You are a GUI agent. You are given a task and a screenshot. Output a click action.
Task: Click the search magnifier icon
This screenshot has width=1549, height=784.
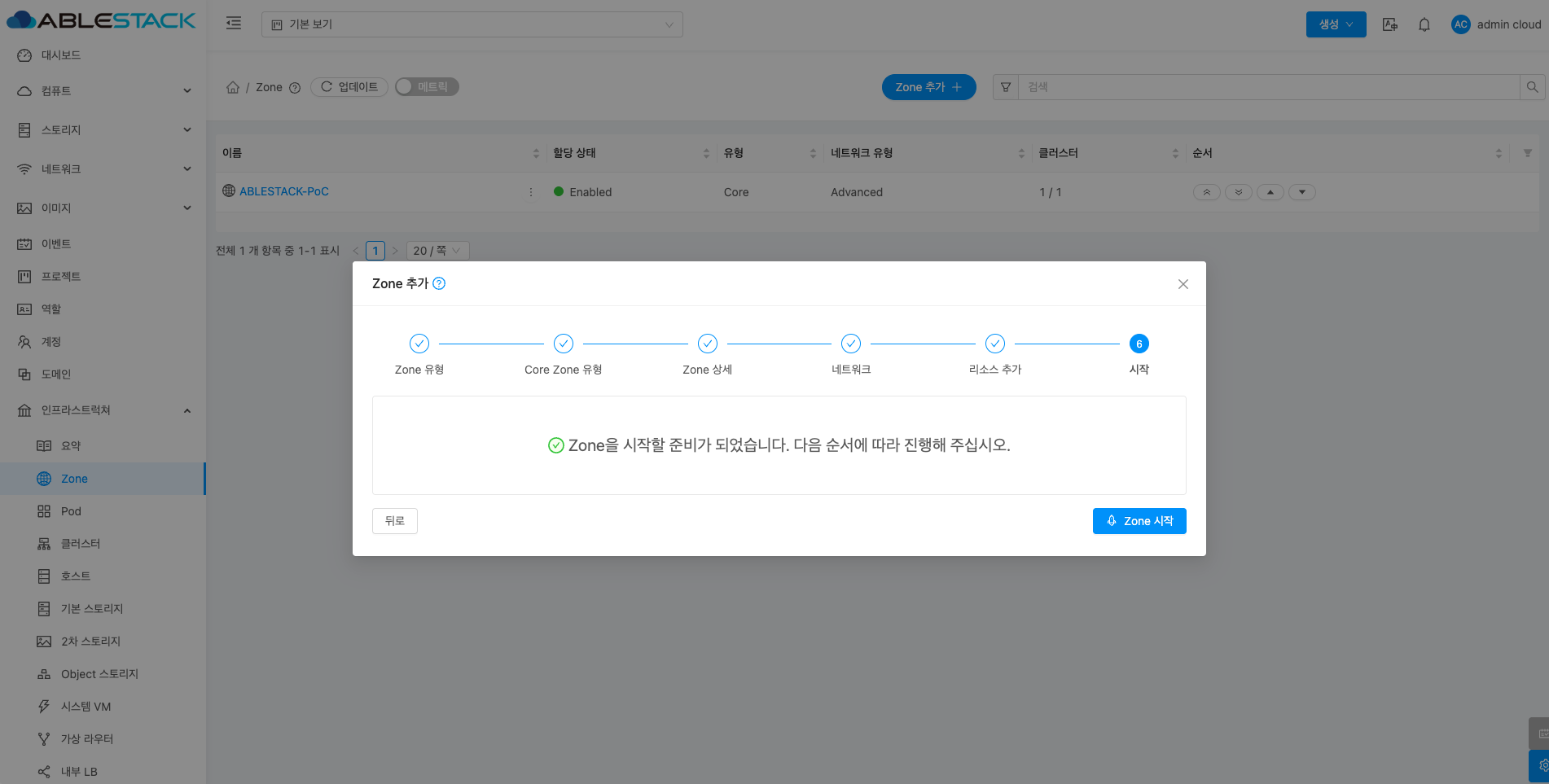point(1532,87)
